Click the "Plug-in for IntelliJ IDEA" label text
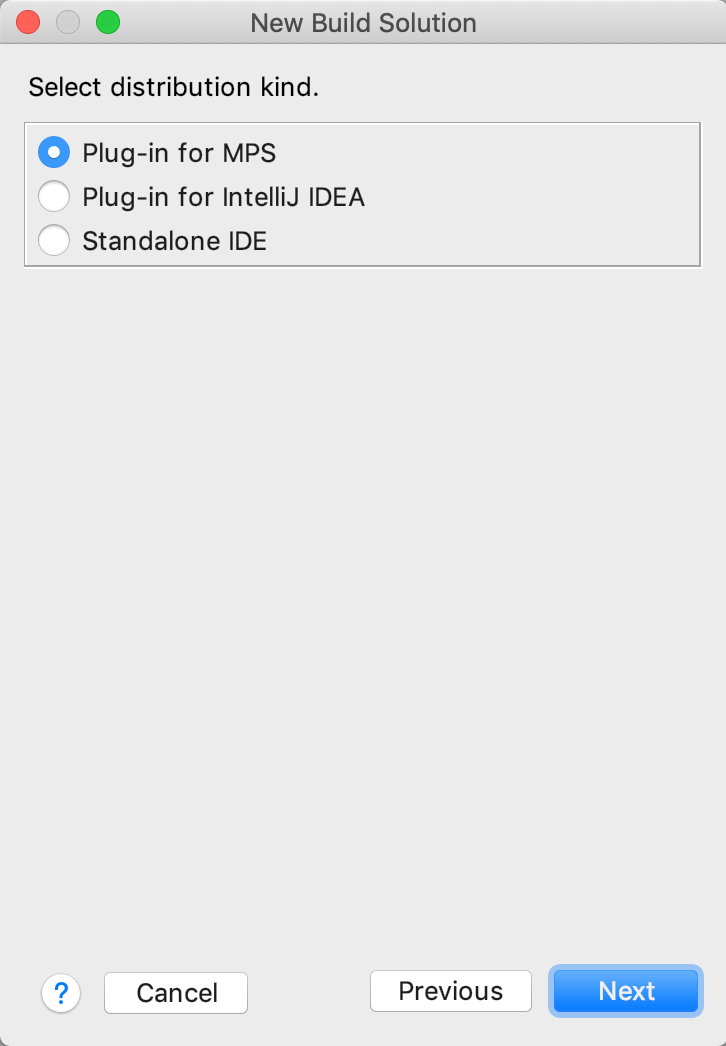Screen dimensions: 726x1046 pyautogui.click(x=224, y=196)
